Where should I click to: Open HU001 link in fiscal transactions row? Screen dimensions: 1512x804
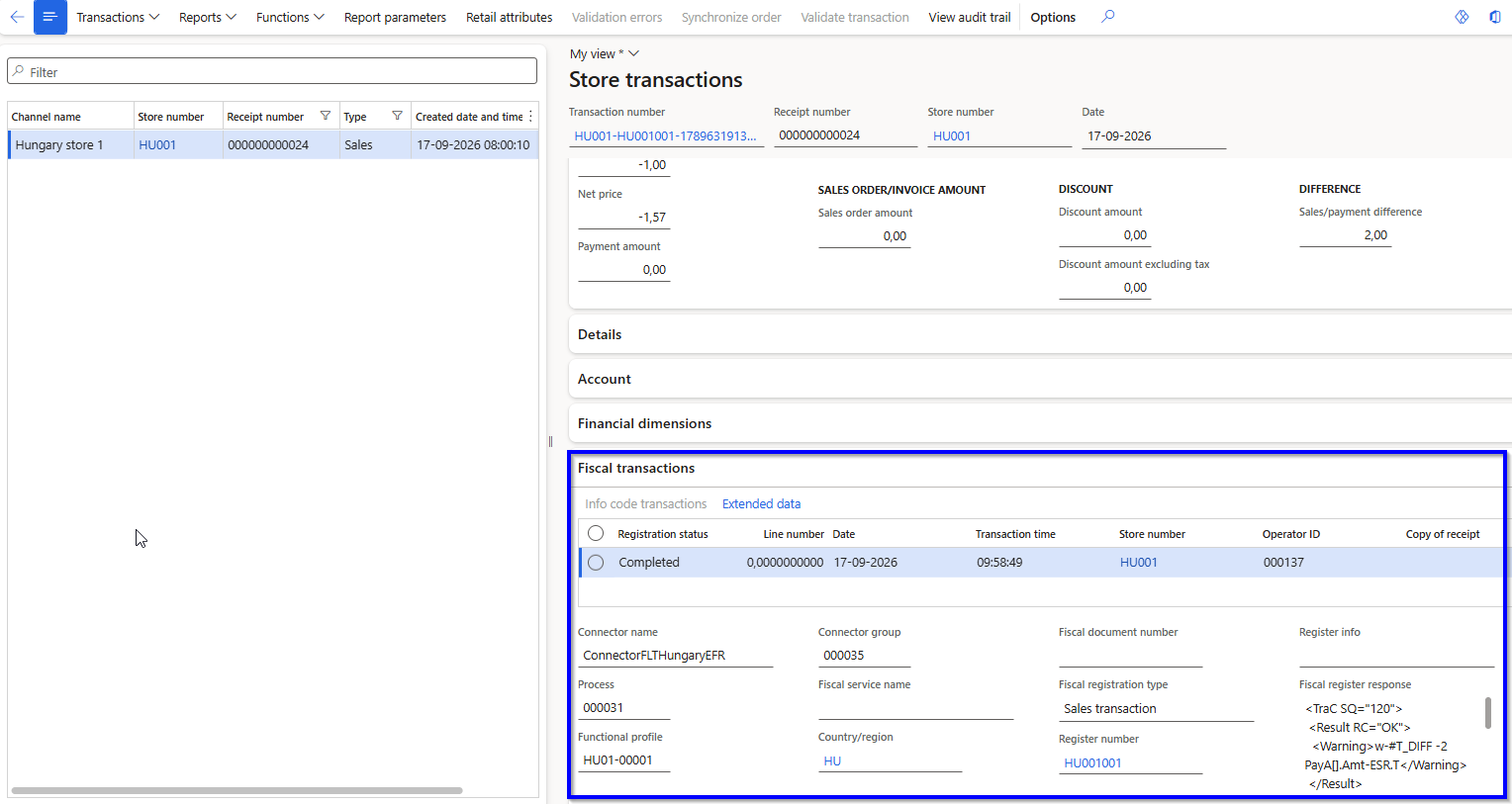tap(1138, 562)
